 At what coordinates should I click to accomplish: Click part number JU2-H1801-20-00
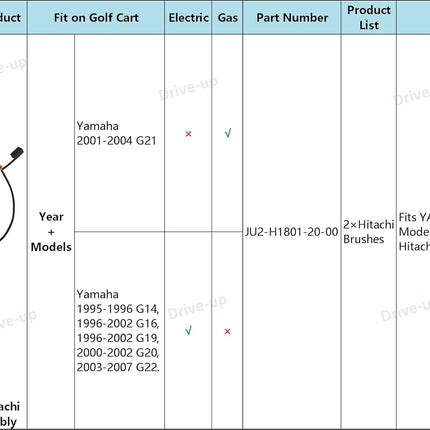pyautogui.click(x=292, y=232)
